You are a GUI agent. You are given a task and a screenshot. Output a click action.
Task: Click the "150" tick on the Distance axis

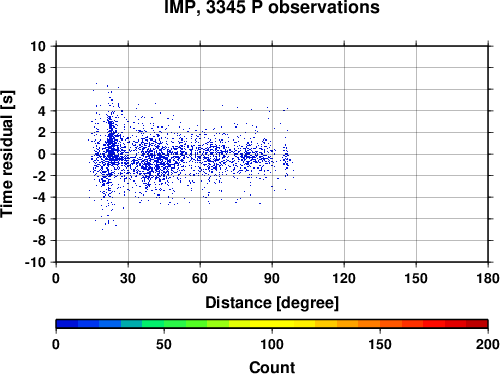(x=416, y=278)
